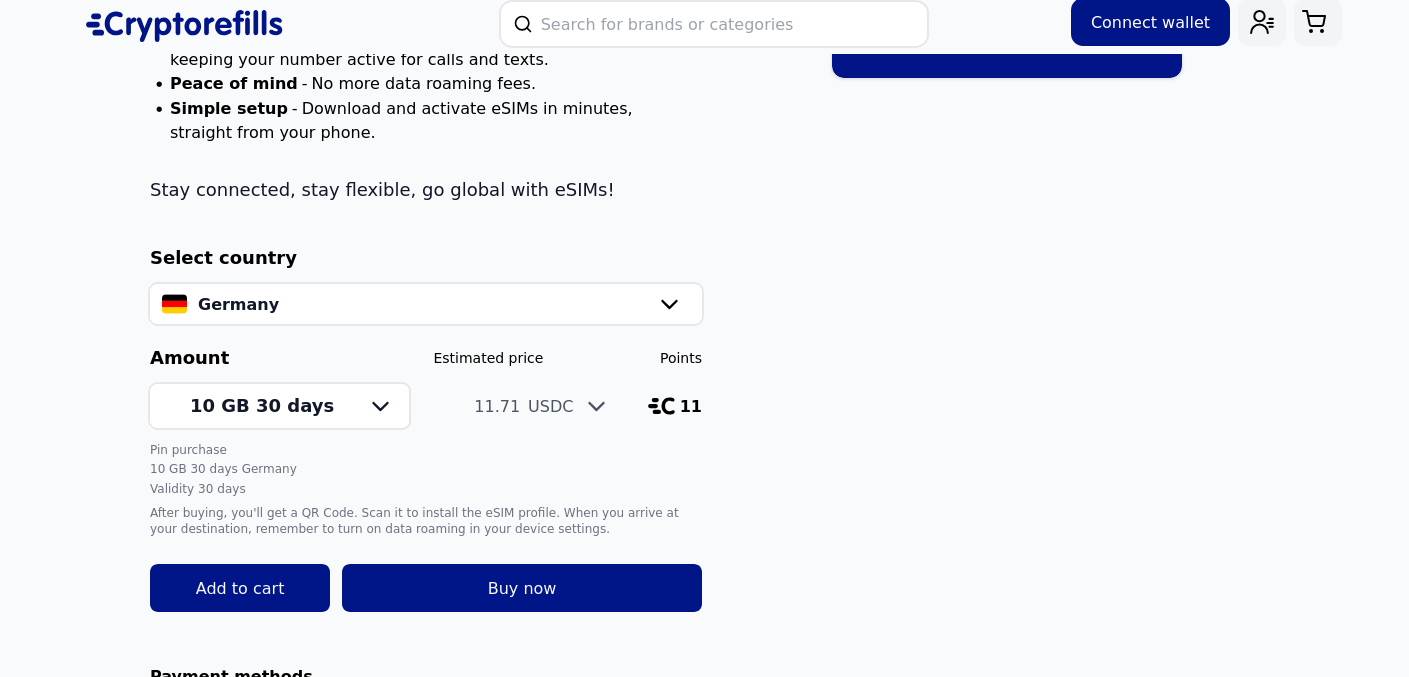Click the Select country label

pos(223,258)
